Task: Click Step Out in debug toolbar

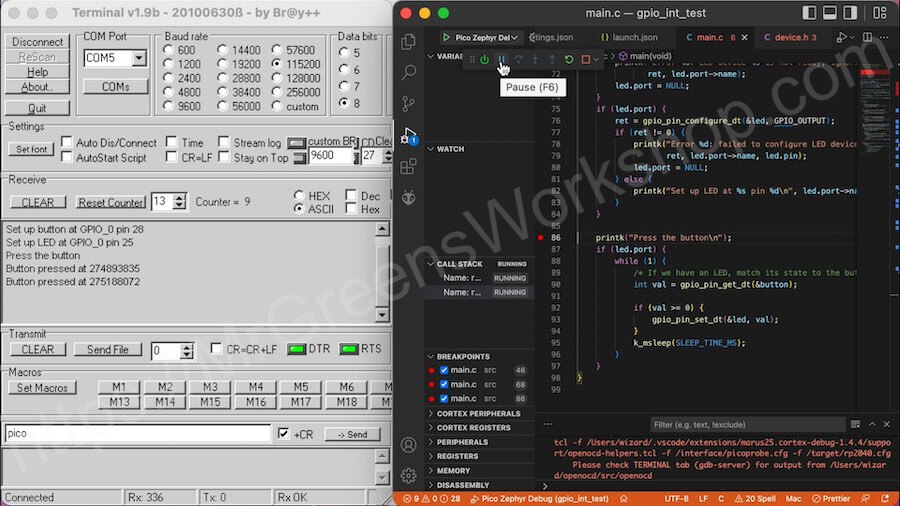Action: (x=552, y=59)
